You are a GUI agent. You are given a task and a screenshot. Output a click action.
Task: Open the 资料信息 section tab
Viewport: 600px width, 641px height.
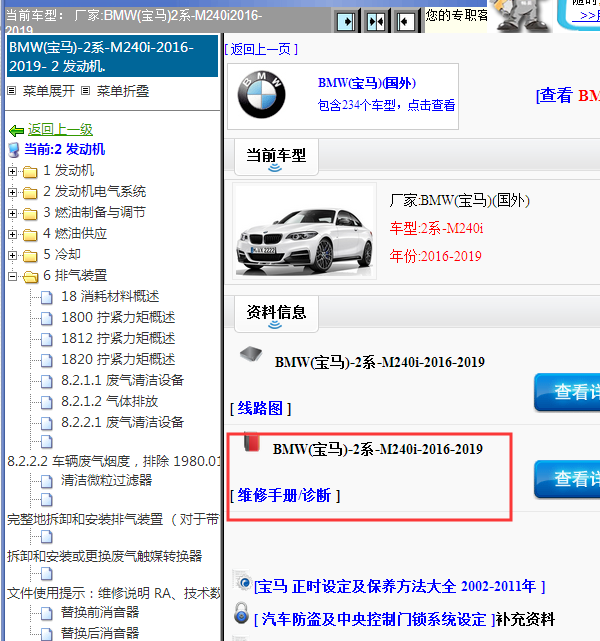point(276,314)
